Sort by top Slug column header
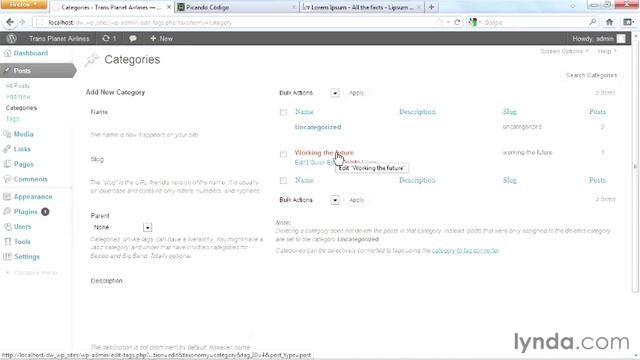This screenshot has width=640, height=360. [x=509, y=112]
